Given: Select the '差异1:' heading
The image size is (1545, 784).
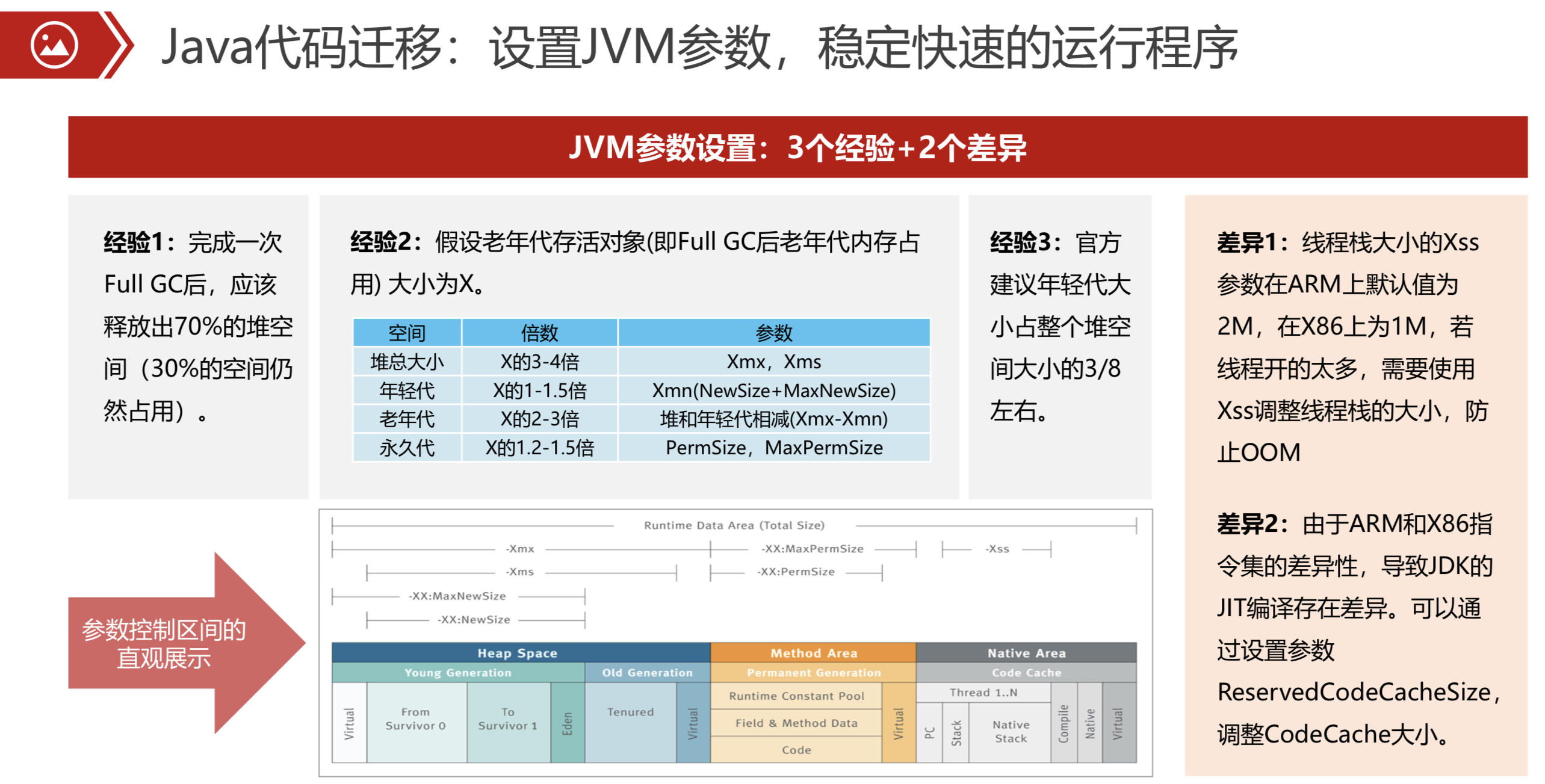Looking at the screenshot, I should (1253, 242).
